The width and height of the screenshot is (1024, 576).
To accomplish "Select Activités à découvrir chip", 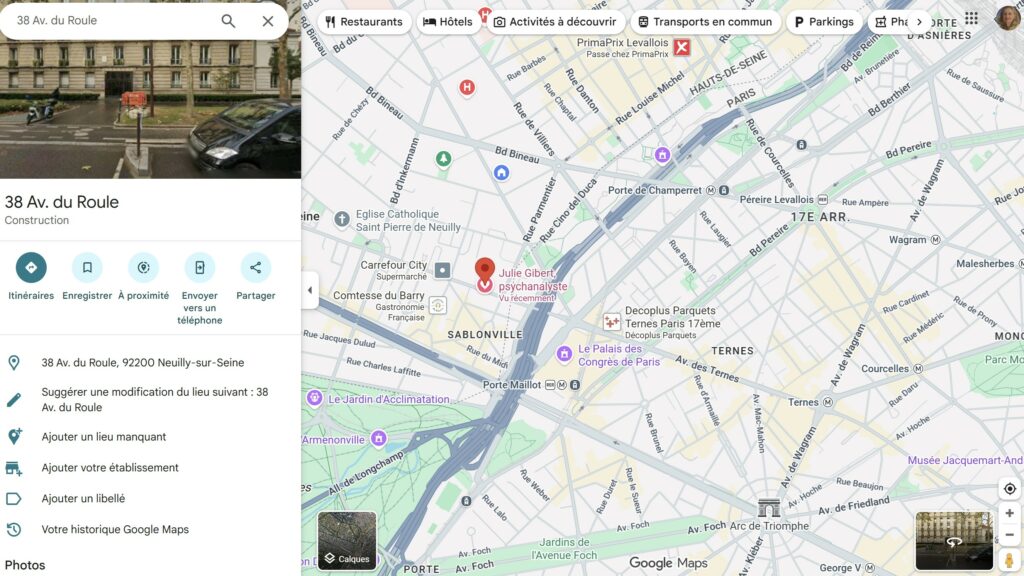I will coord(555,22).
